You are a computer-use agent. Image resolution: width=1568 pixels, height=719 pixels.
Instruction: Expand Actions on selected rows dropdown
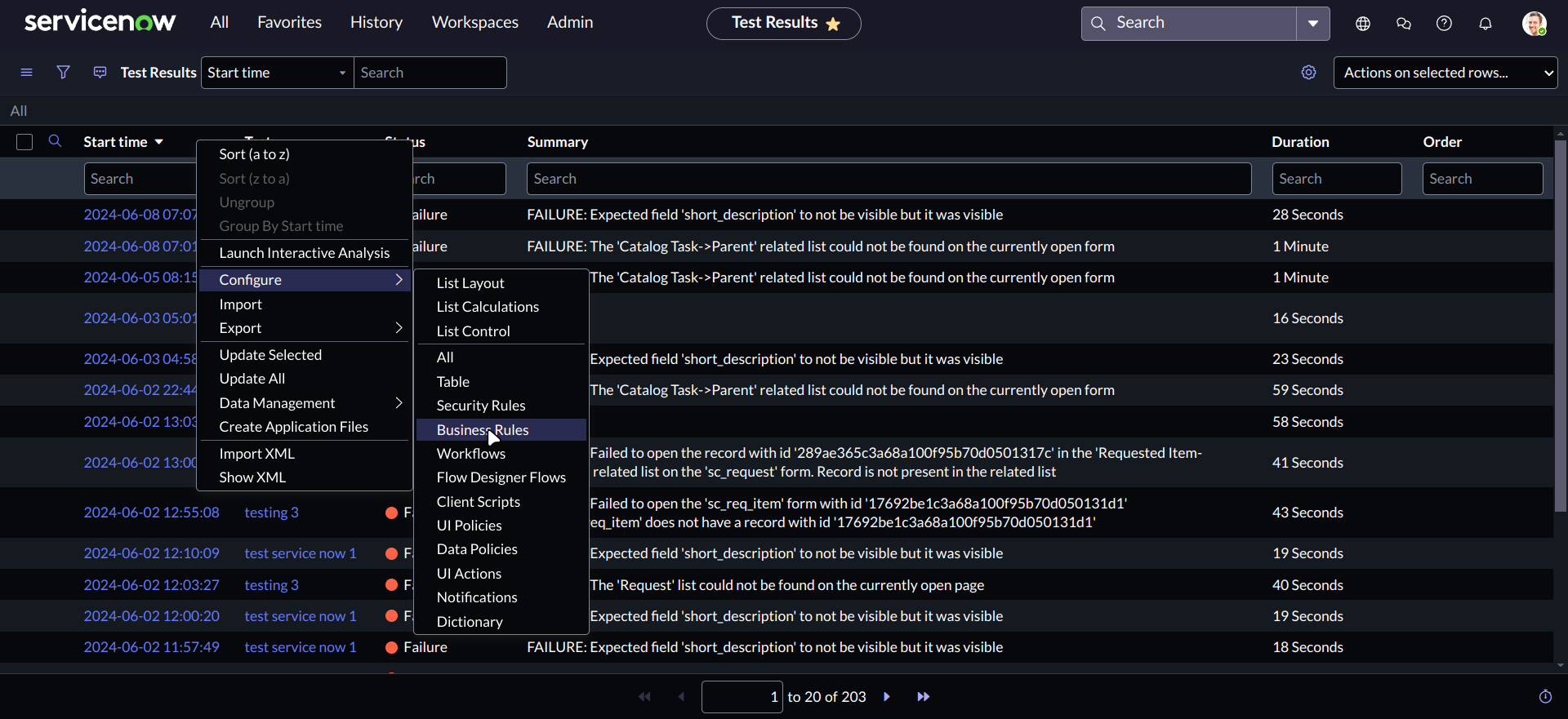coord(1445,73)
